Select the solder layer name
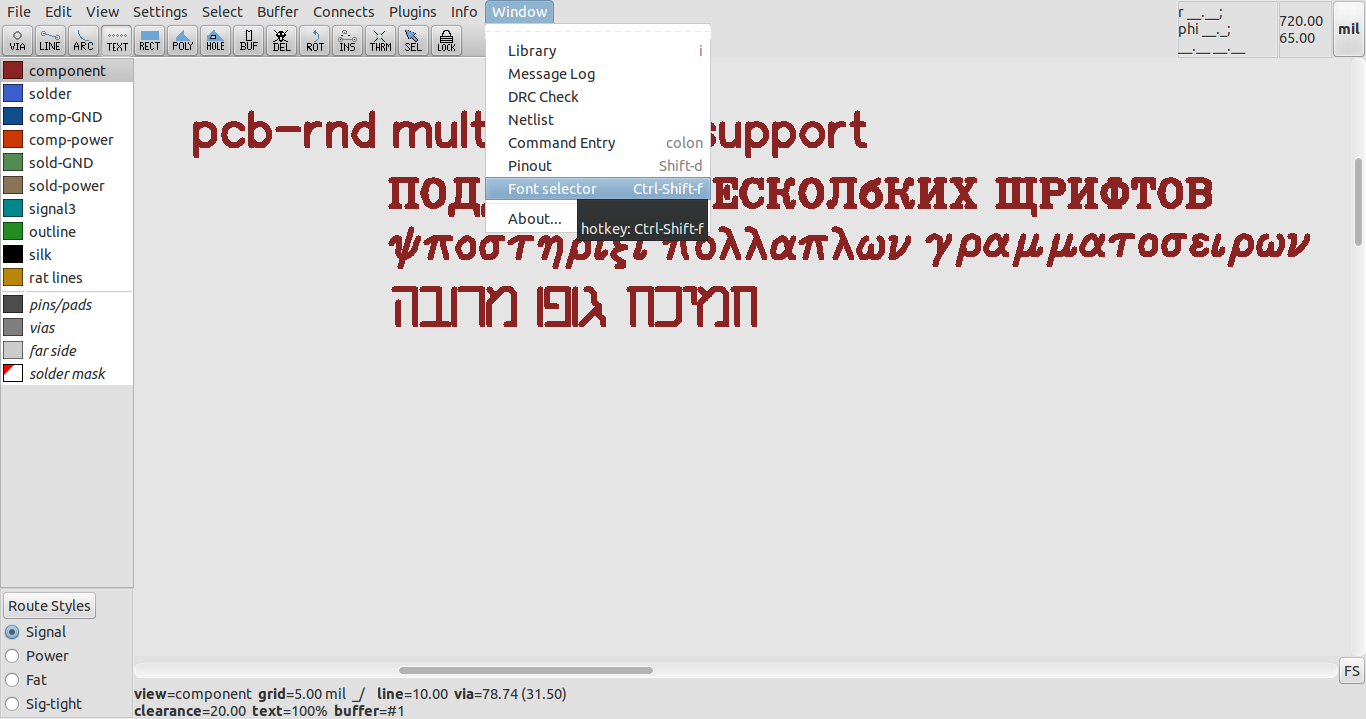The width and height of the screenshot is (1366, 719). pos(50,94)
